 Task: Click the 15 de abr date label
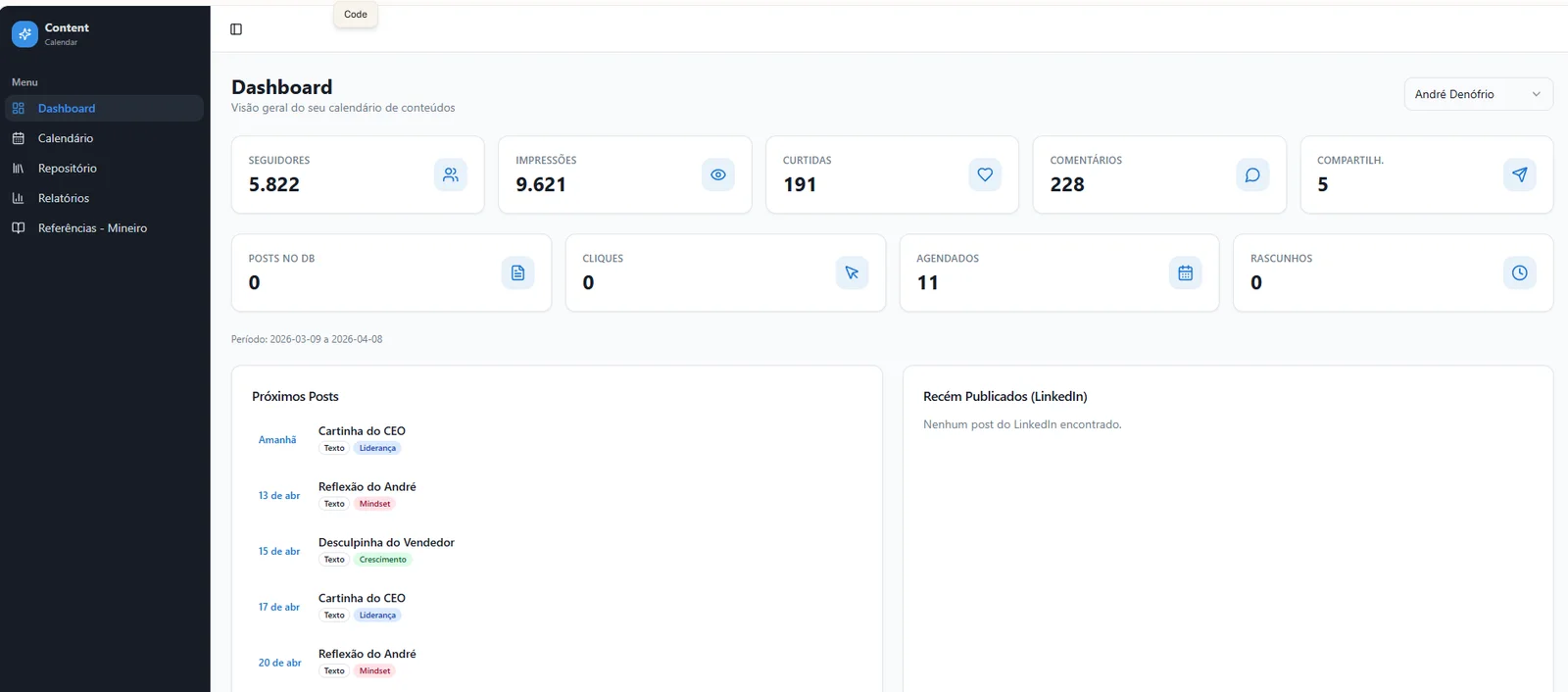pyautogui.click(x=279, y=552)
